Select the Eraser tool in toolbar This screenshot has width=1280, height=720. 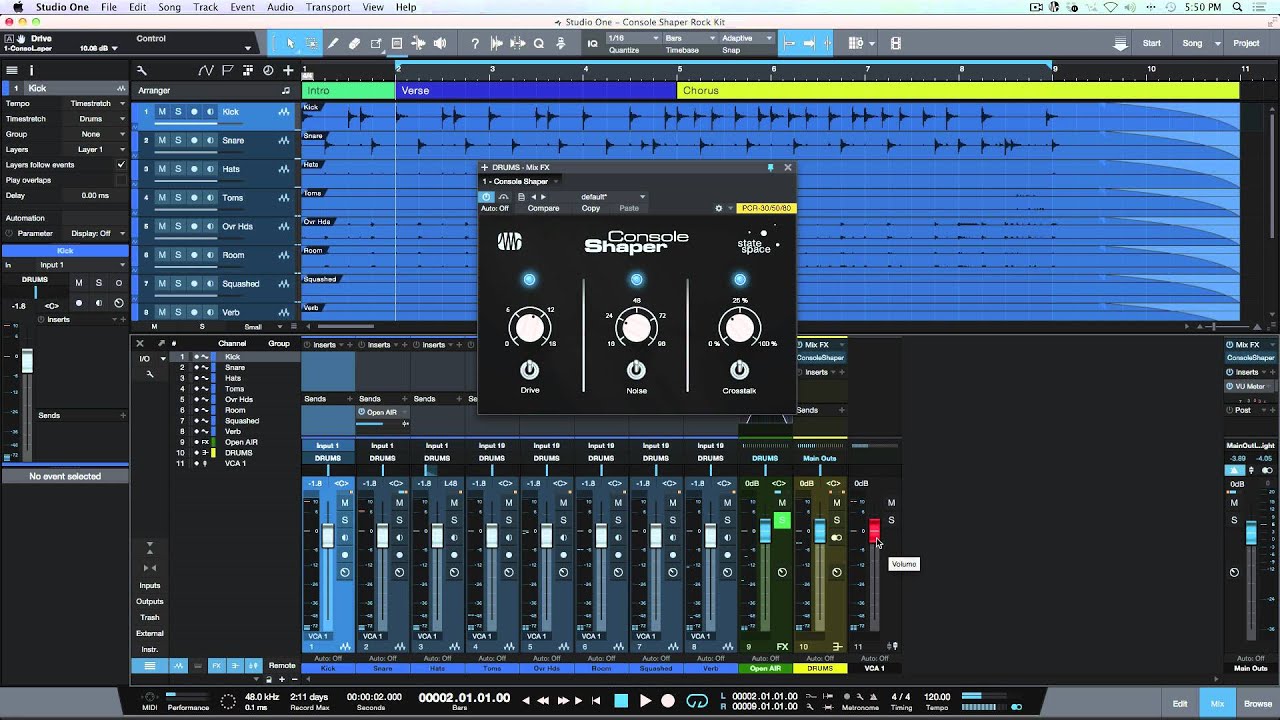(x=354, y=43)
